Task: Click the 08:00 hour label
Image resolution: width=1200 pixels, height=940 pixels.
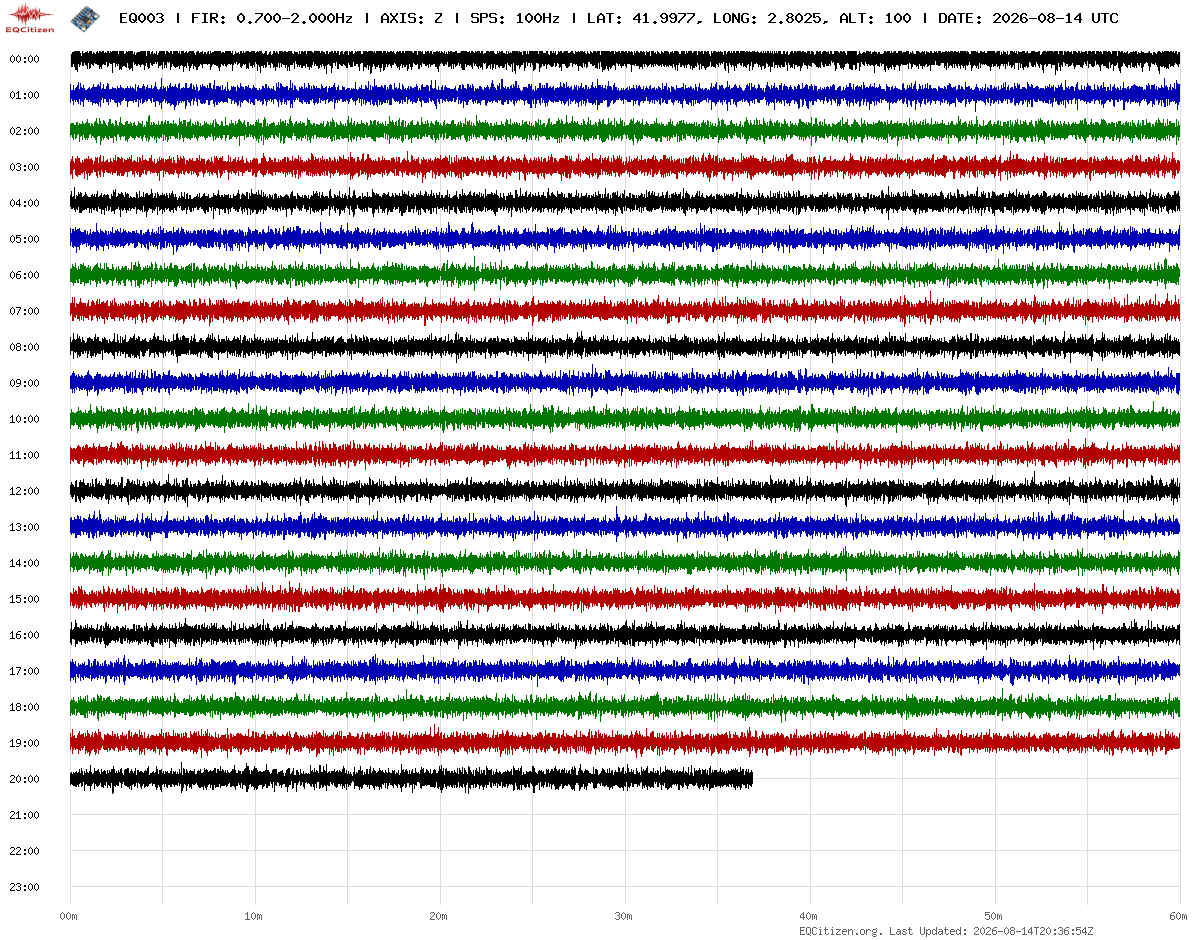Action: [x=24, y=347]
